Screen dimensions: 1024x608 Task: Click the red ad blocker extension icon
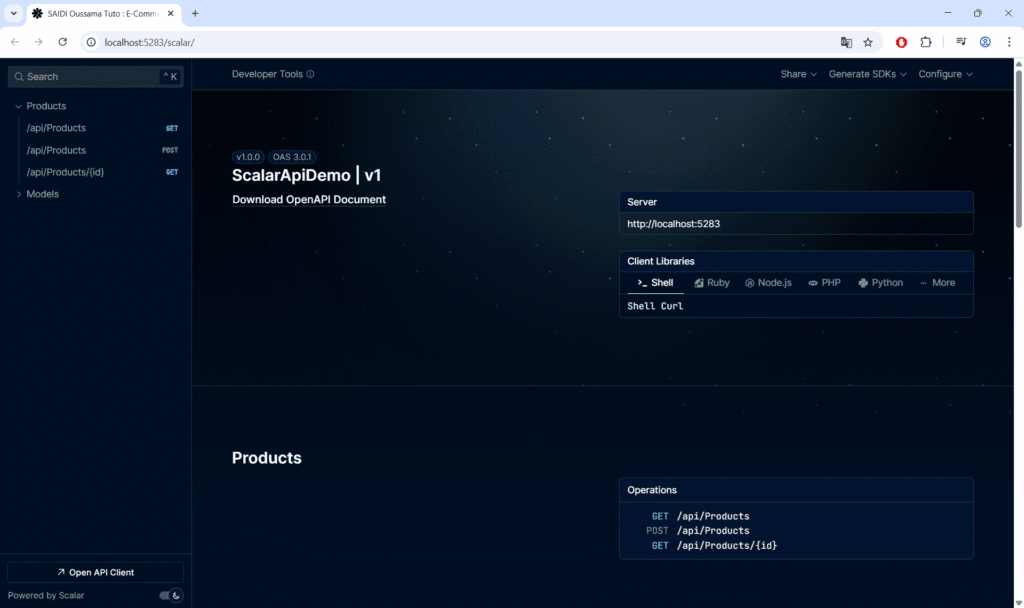(901, 42)
